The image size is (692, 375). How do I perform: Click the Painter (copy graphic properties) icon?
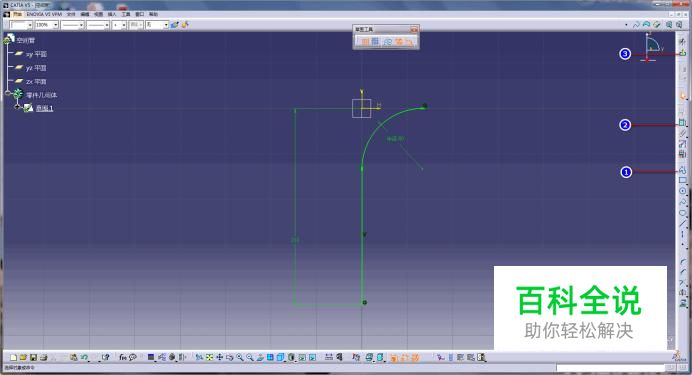[x=175, y=25]
